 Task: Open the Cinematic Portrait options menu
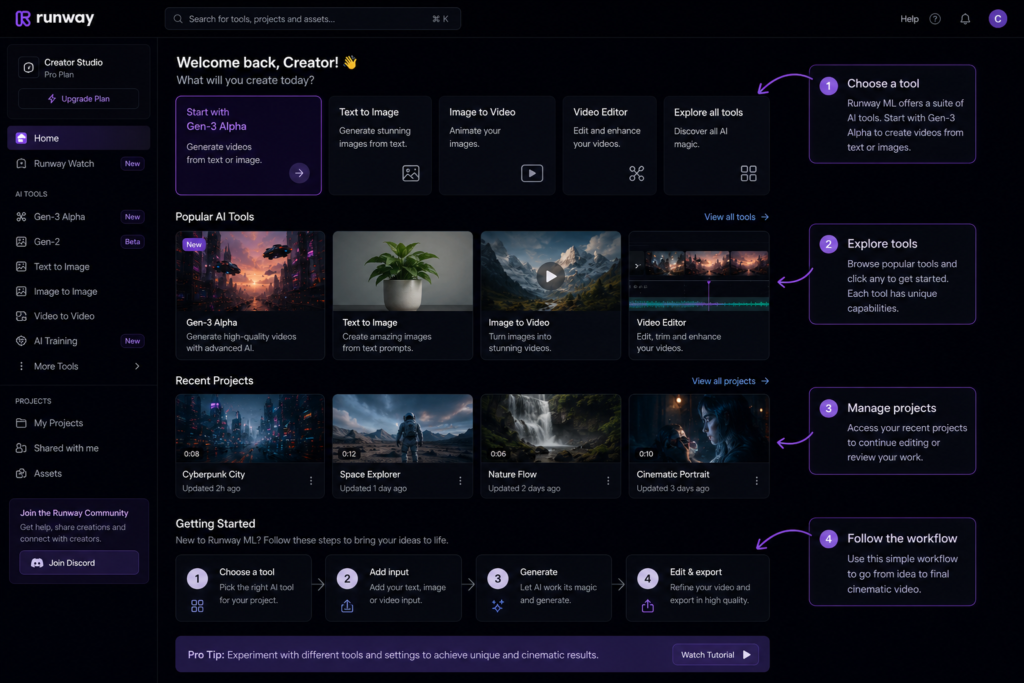(x=757, y=481)
